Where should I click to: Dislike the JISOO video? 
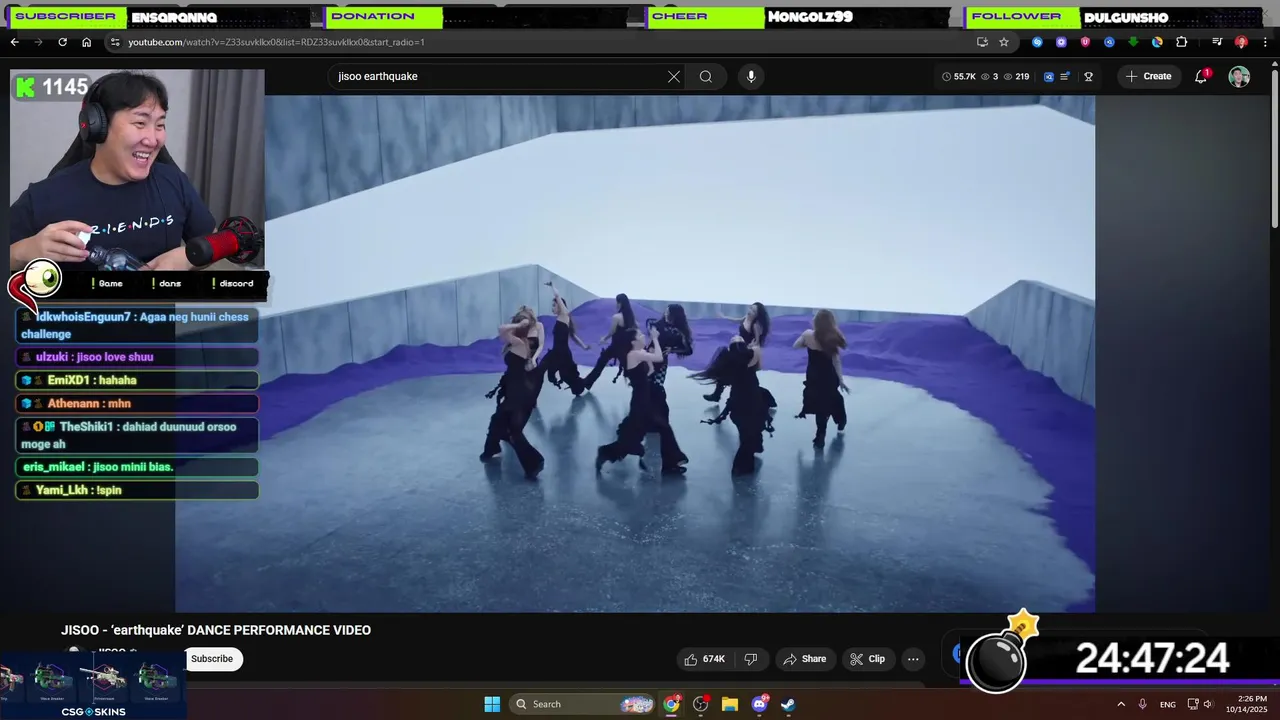[x=751, y=659]
